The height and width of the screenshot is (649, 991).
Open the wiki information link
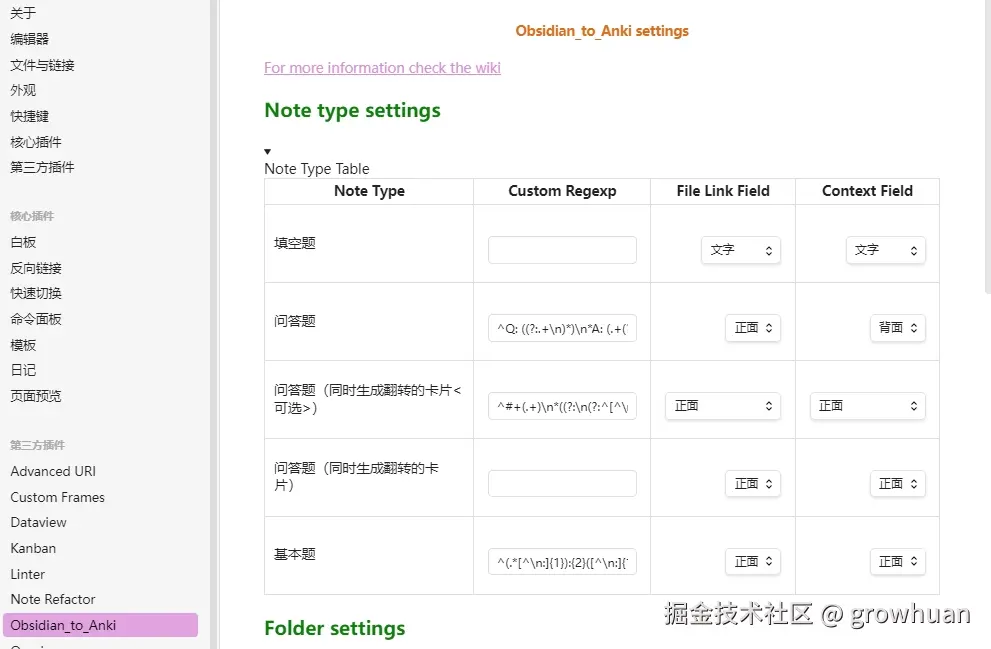(x=382, y=68)
